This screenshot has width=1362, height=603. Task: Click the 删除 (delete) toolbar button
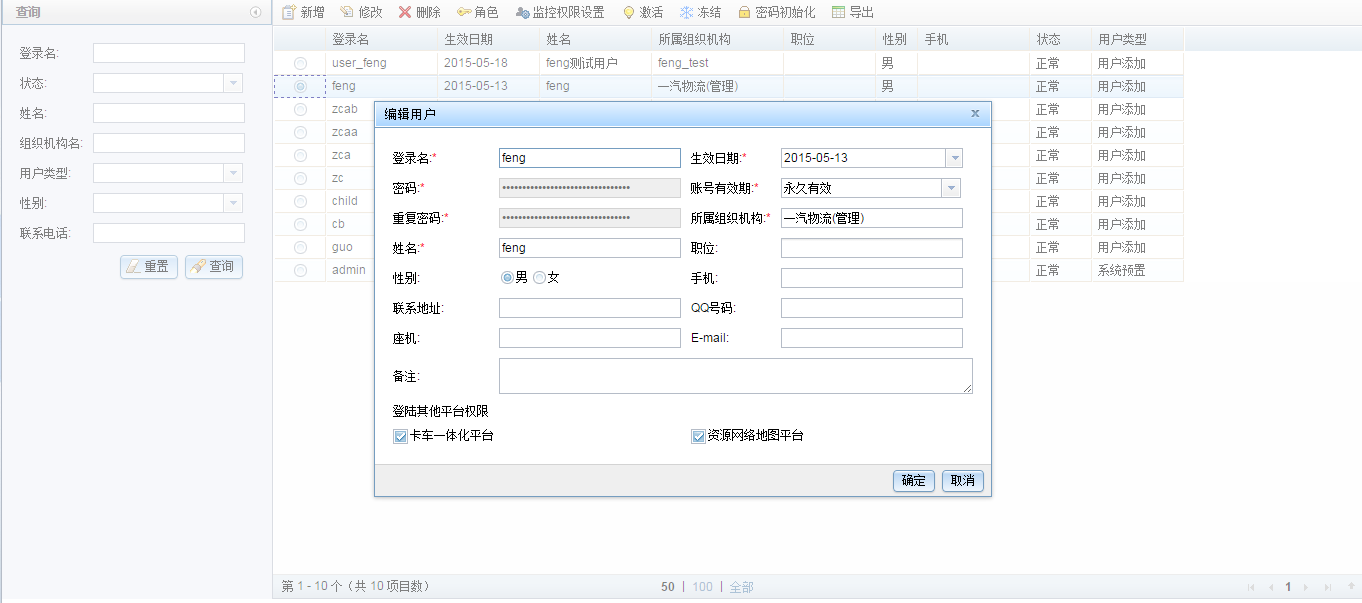(x=419, y=12)
